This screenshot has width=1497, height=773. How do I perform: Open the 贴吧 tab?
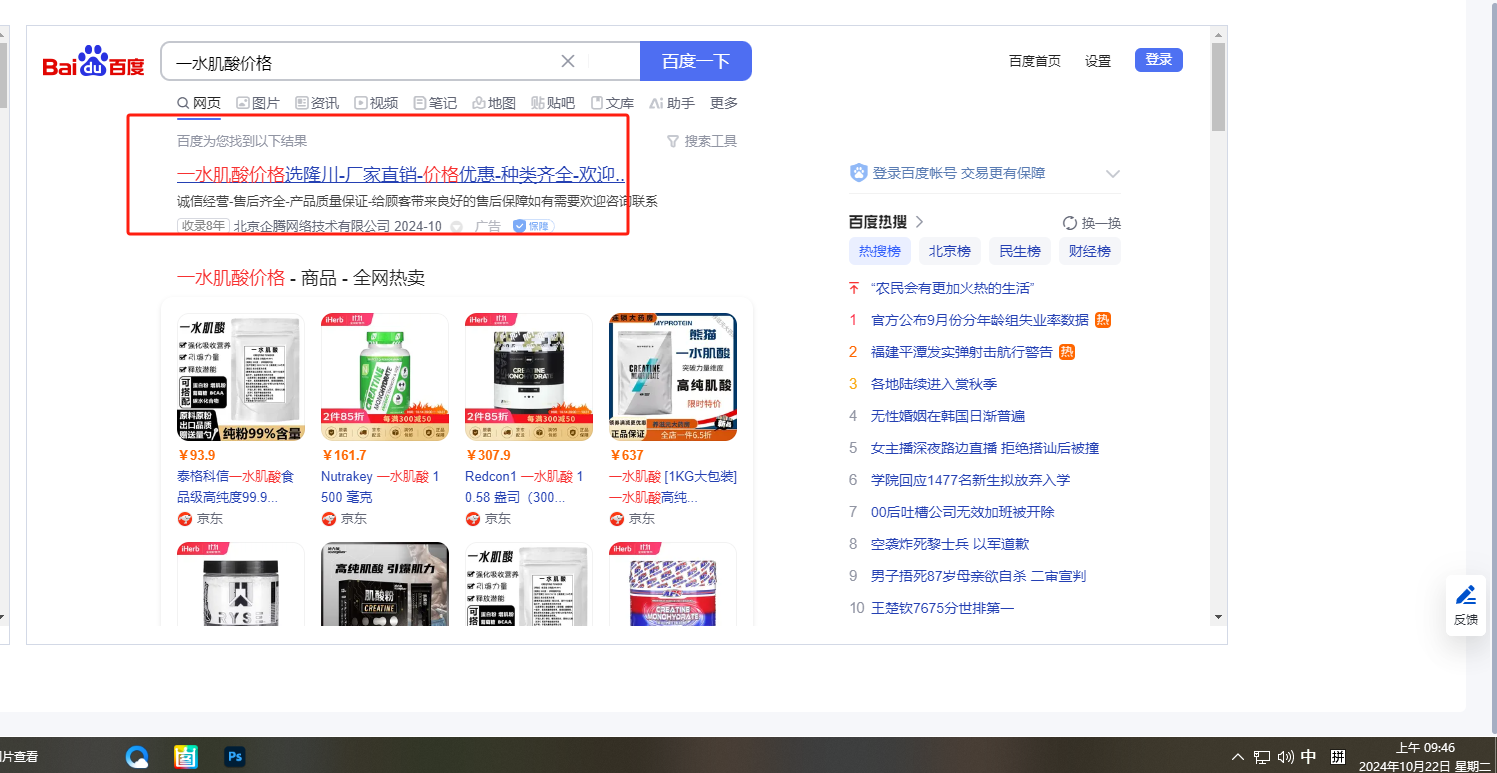553,103
